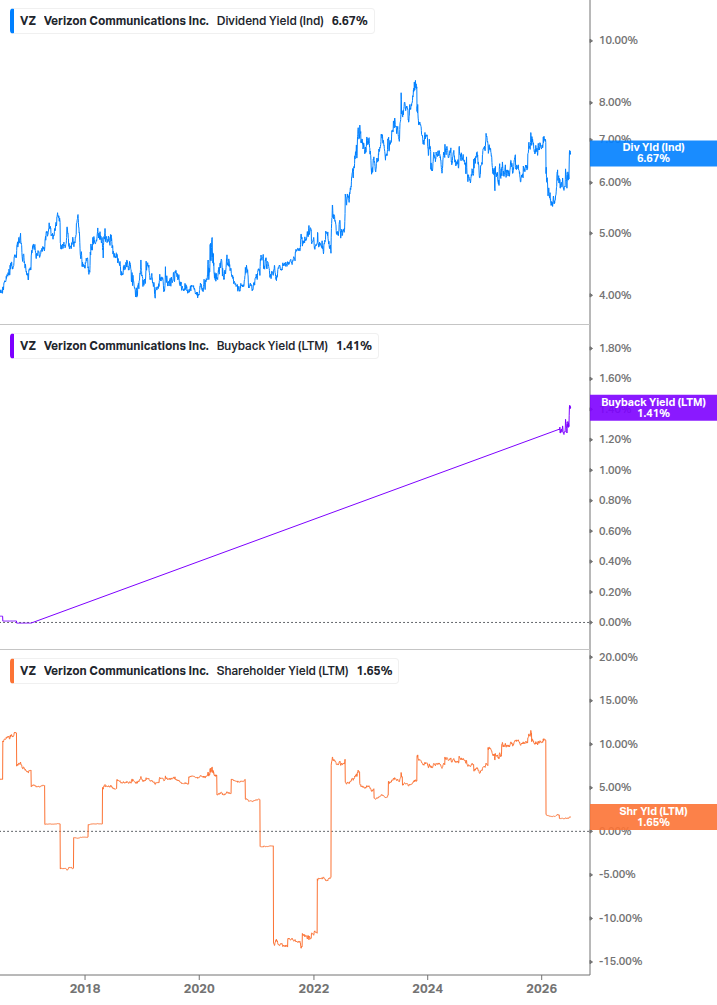Click the 1.41% value in buyback yield legend
Screen dimensions: 717x1005
(354, 346)
